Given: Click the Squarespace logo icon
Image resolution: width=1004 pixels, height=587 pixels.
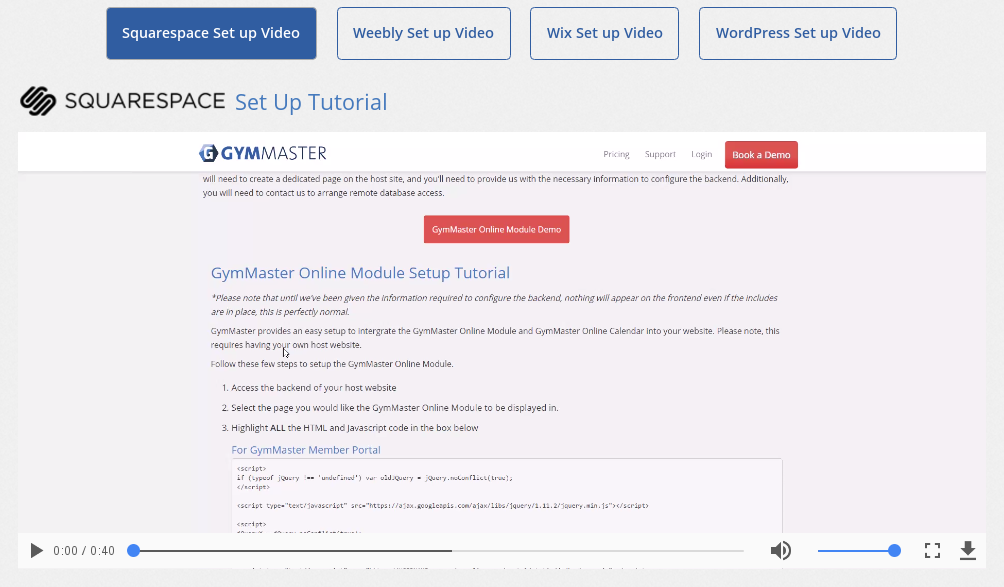Looking at the screenshot, I should pos(38,101).
